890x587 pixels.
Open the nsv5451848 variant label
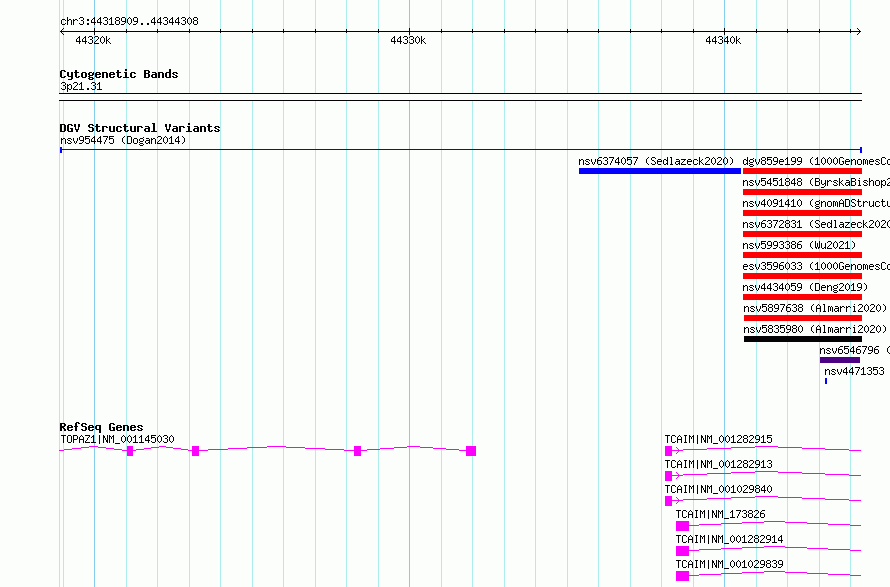click(816, 182)
